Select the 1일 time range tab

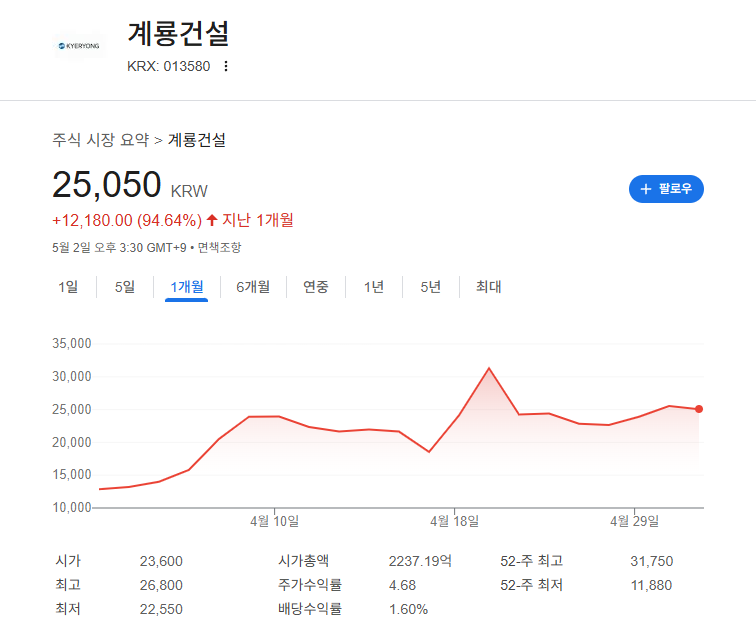click(x=68, y=287)
